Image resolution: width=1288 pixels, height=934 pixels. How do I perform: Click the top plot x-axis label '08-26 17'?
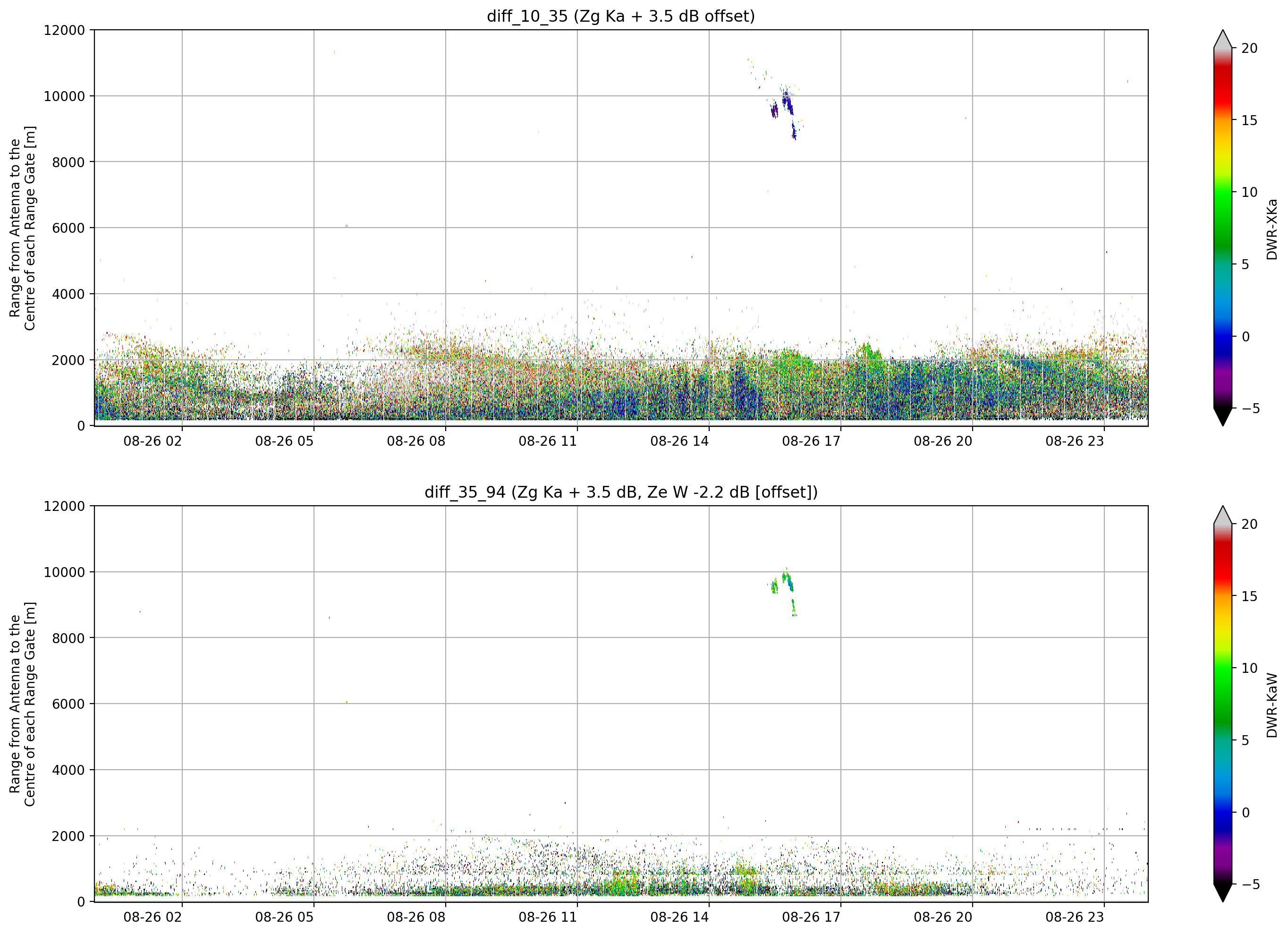pyautogui.click(x=812, y=441)
